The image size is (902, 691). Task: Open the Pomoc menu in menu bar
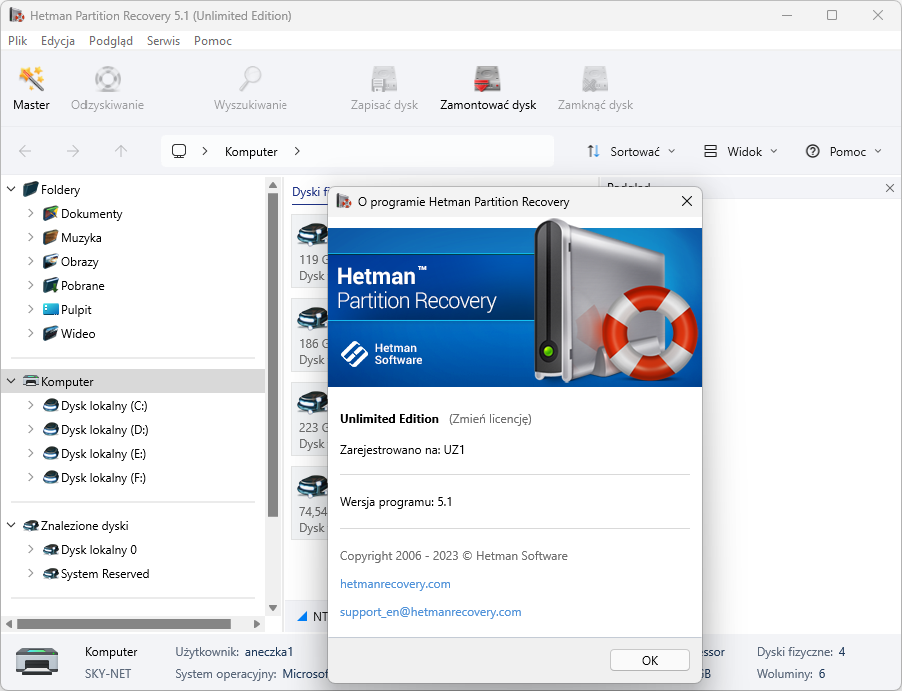click(x=213, y=41)
